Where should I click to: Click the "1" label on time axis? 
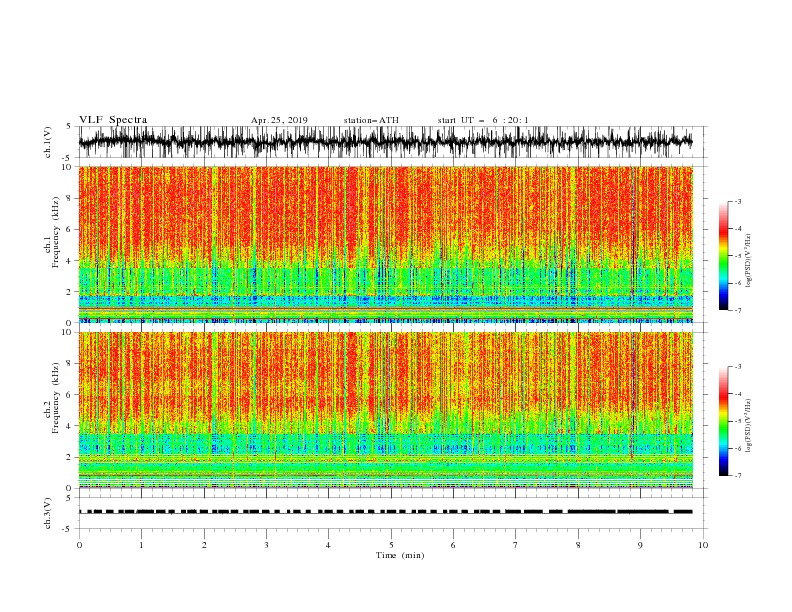(142, 545)
